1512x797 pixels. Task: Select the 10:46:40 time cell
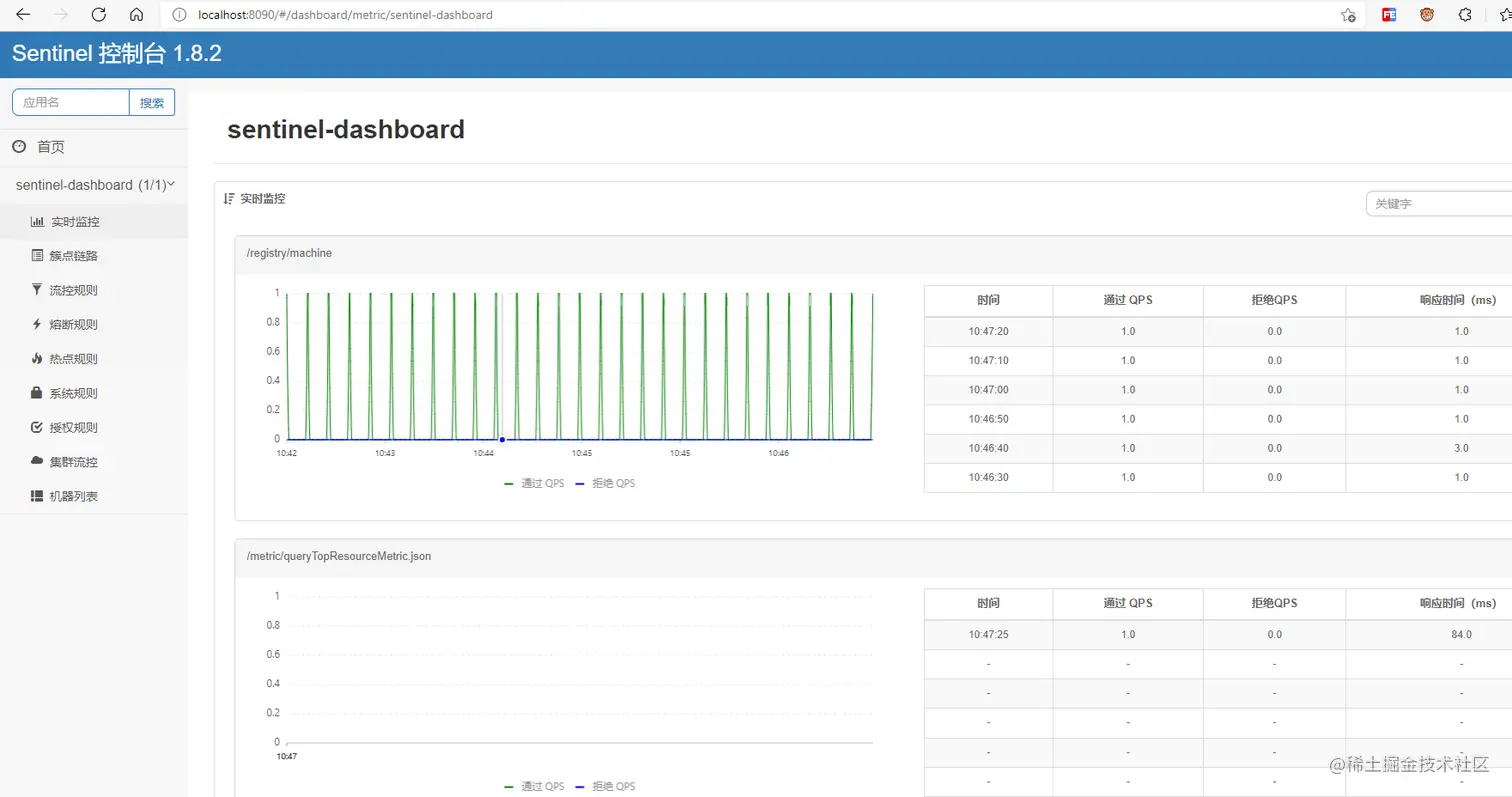pyautogui.click(x=988, y=448)
